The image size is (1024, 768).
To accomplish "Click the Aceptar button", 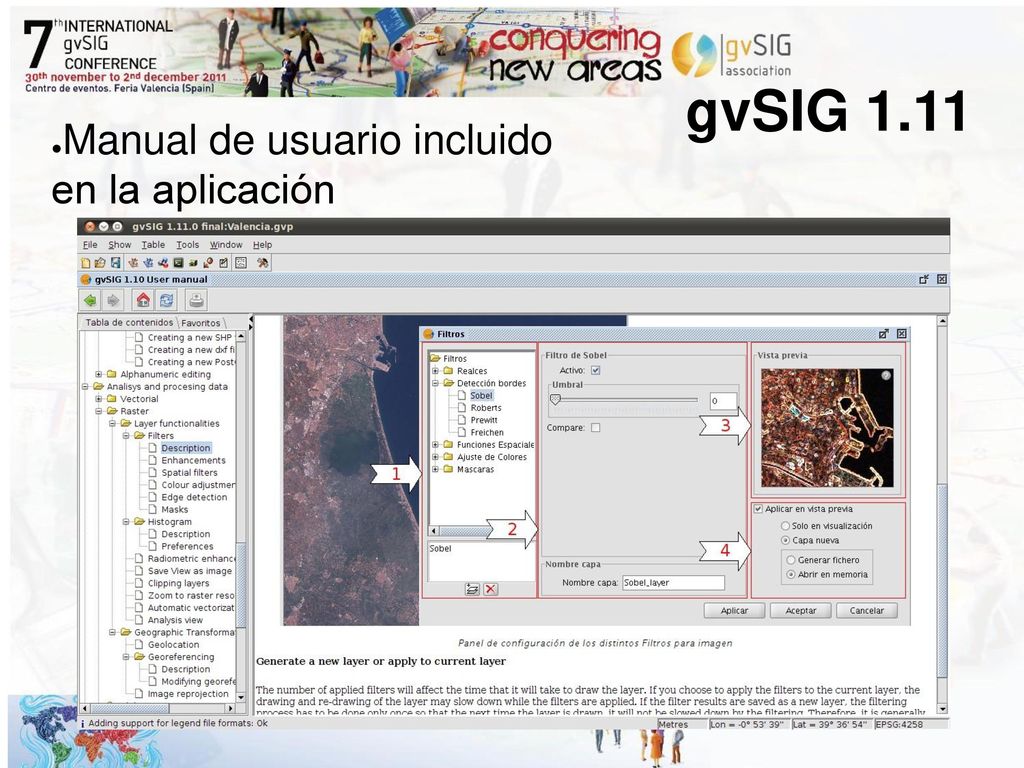I will click(801, 611).
